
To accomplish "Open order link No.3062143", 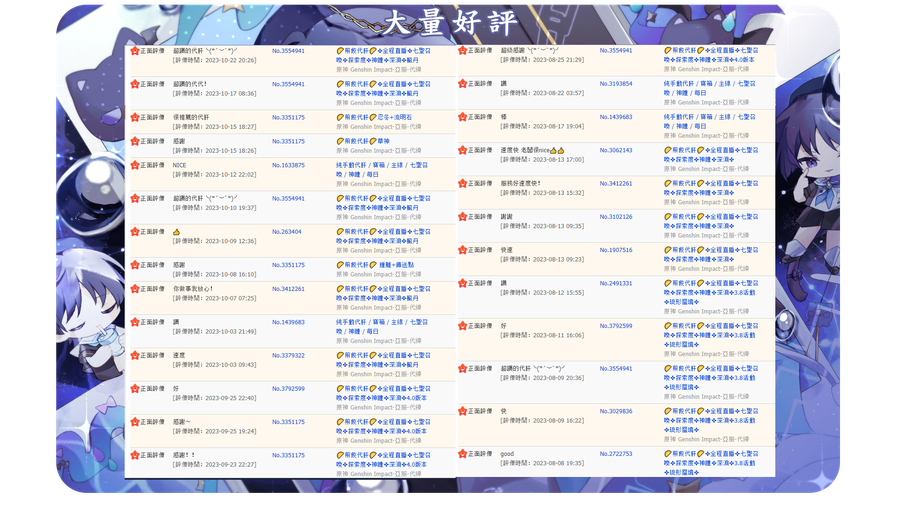I will [x=616, y=150].
